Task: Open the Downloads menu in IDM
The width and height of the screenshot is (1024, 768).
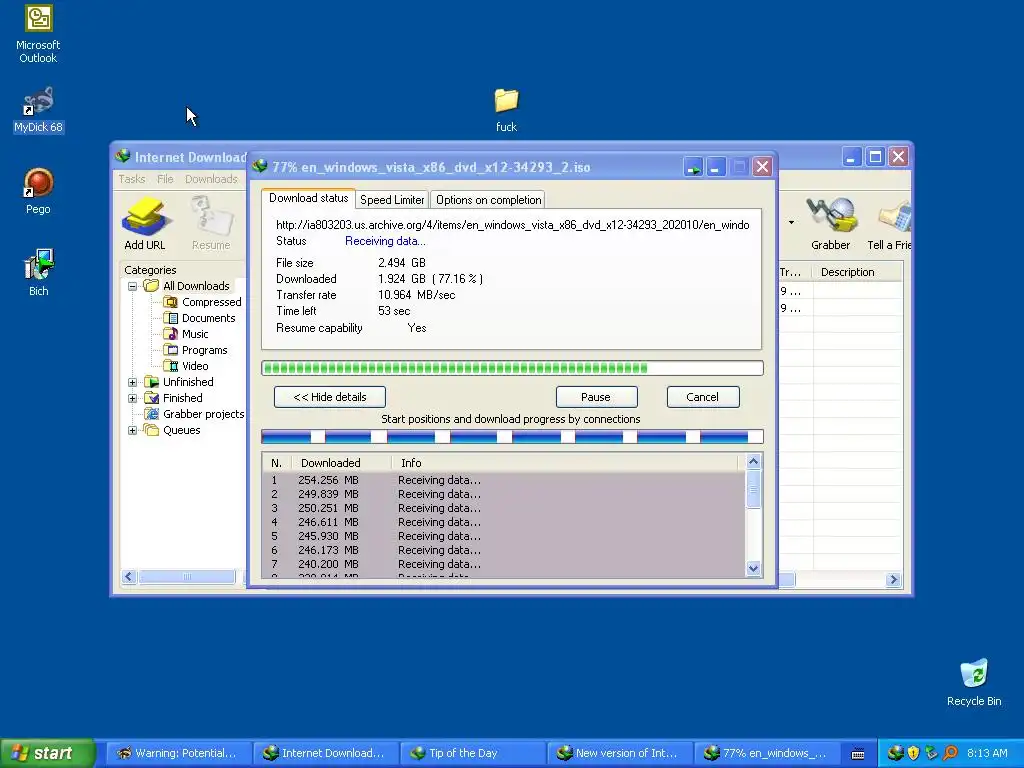Action: (x=211, y=179)
